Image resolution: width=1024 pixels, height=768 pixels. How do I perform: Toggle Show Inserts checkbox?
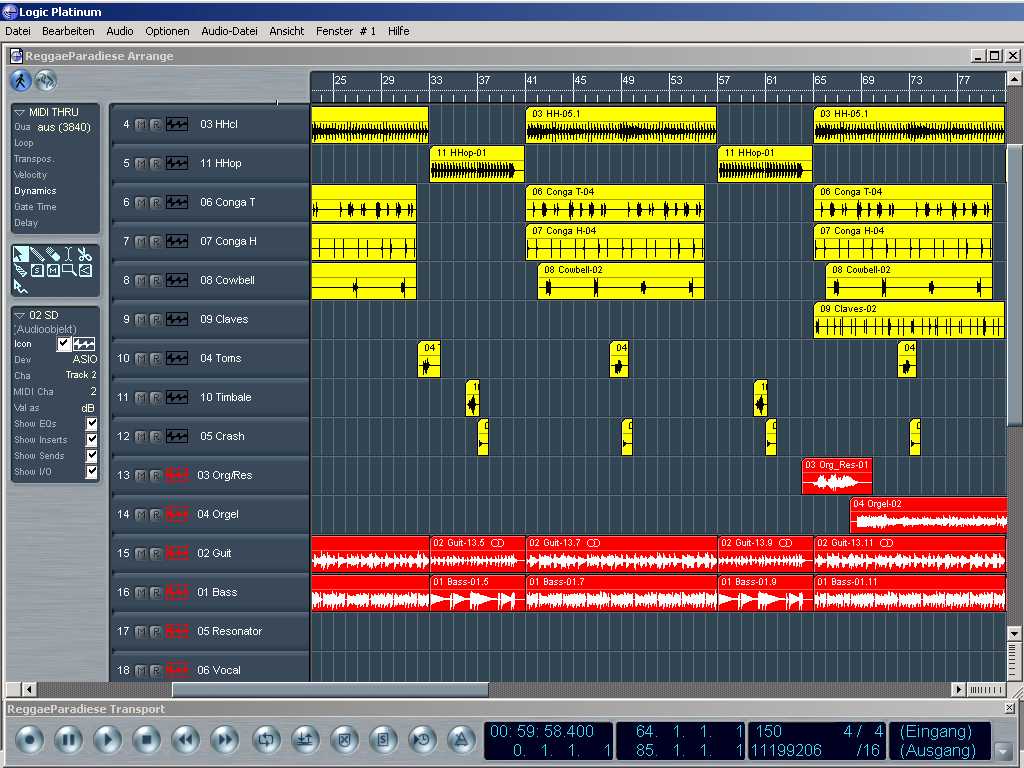coord(92,440)
